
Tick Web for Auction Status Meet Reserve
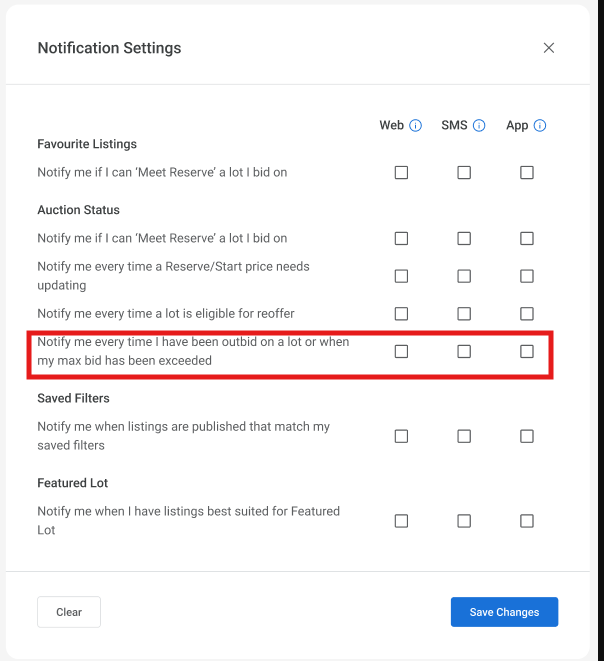[x=401, y=238]
